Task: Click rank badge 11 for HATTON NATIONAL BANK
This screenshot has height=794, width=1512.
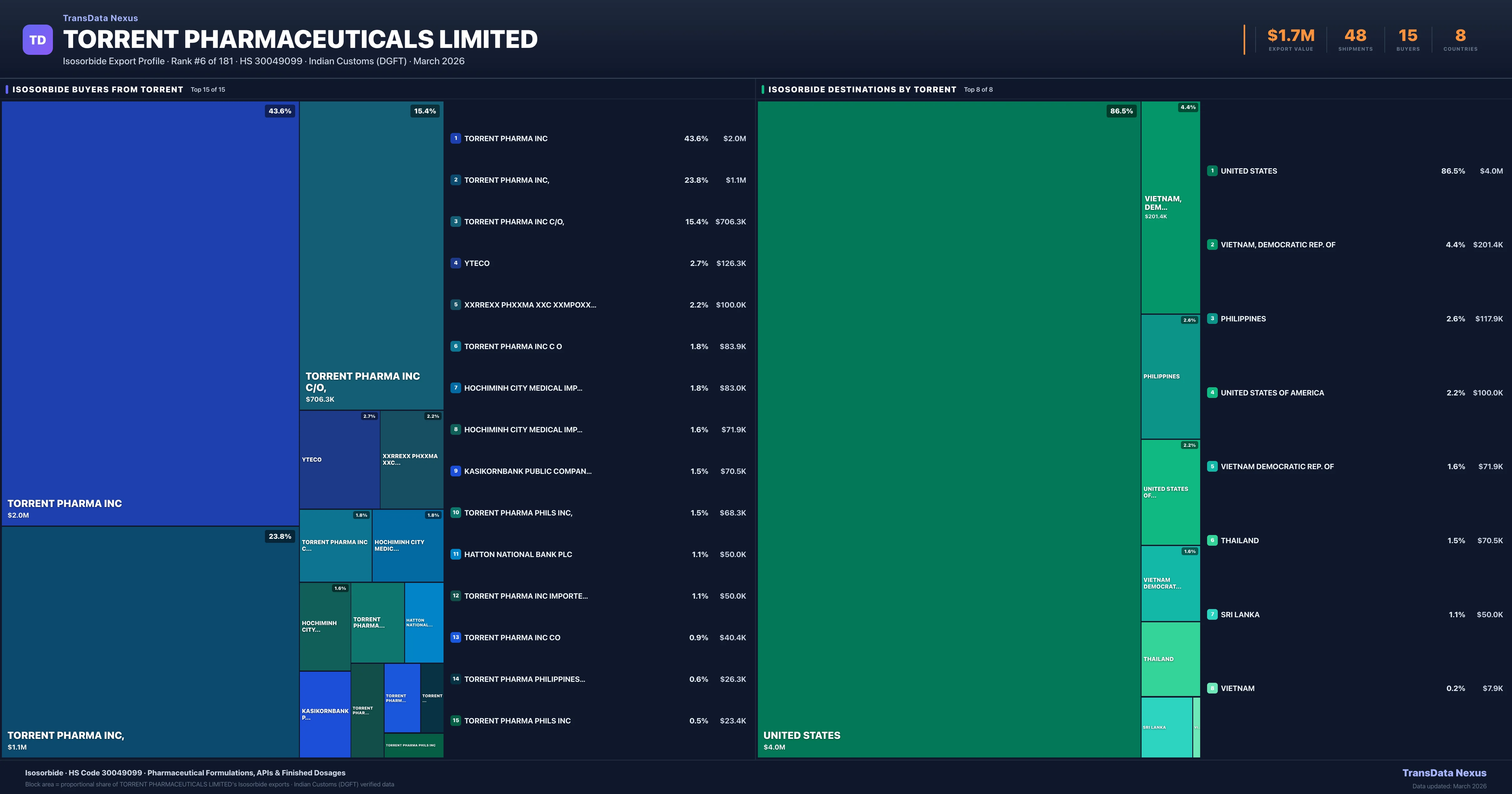Action: 455,555
